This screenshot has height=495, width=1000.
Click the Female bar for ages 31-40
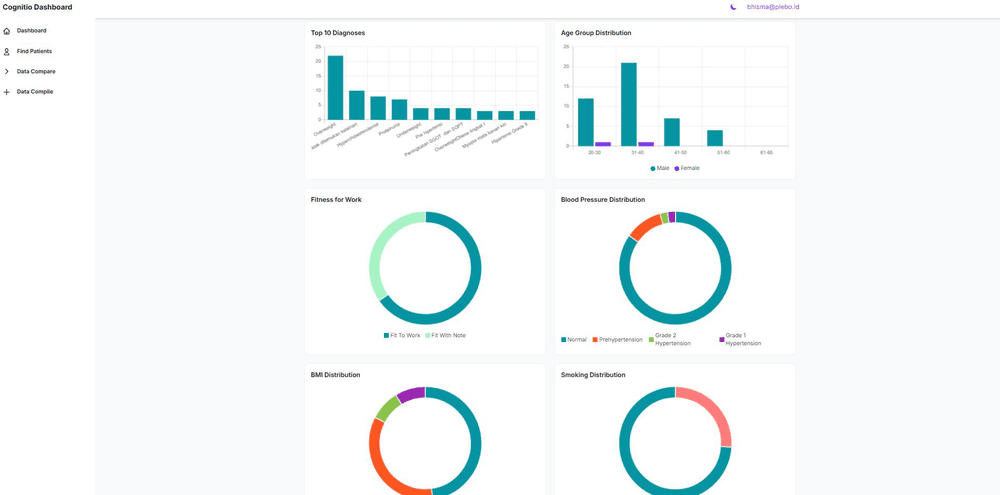click(646, 144)
